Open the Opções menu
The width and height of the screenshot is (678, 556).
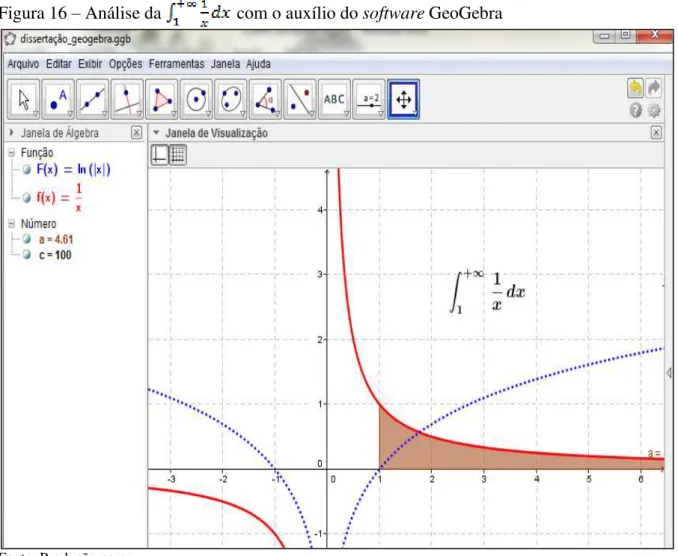point(125,64)
